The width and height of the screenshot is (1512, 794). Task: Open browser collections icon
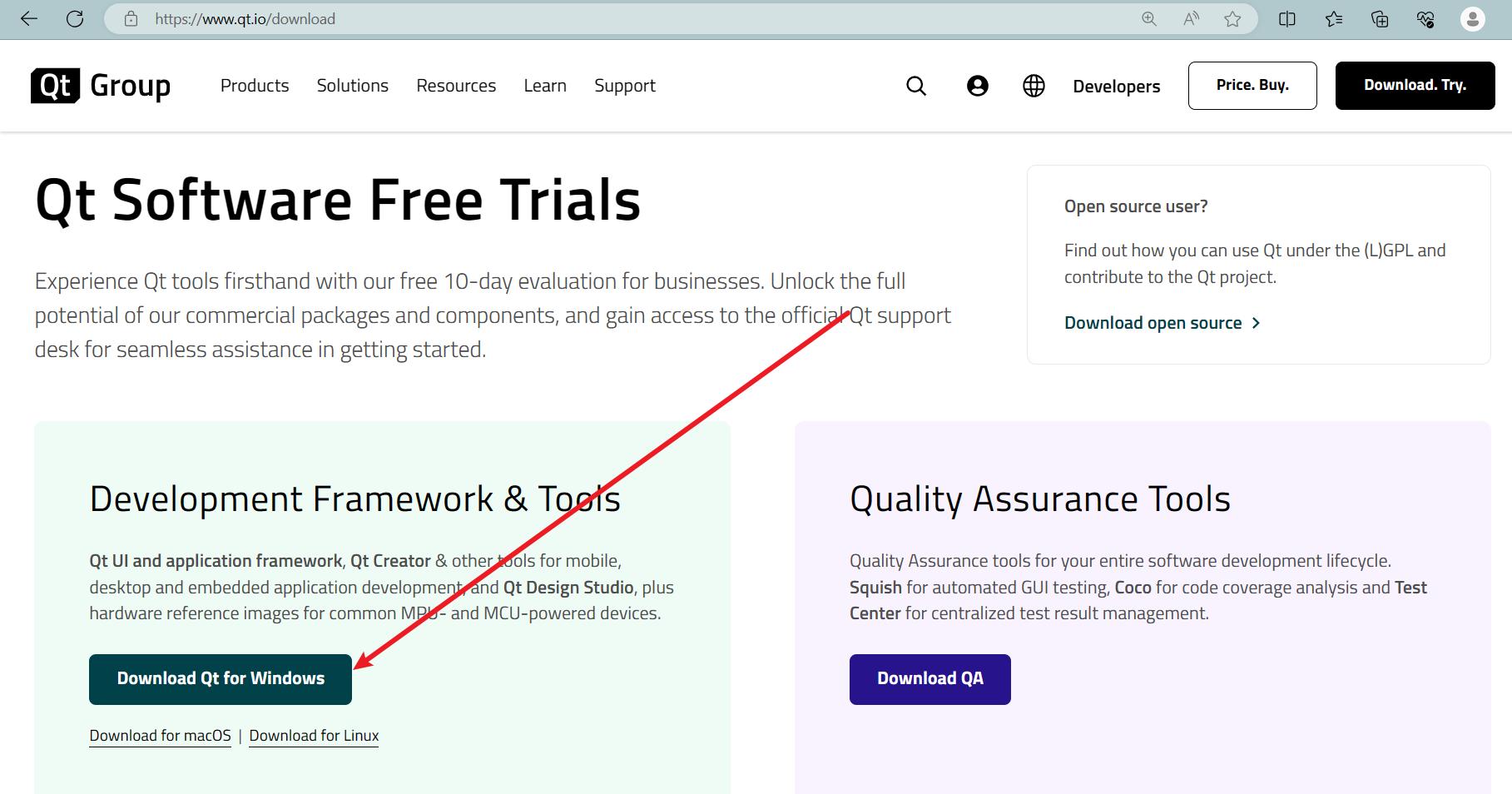pos(1380,18)
